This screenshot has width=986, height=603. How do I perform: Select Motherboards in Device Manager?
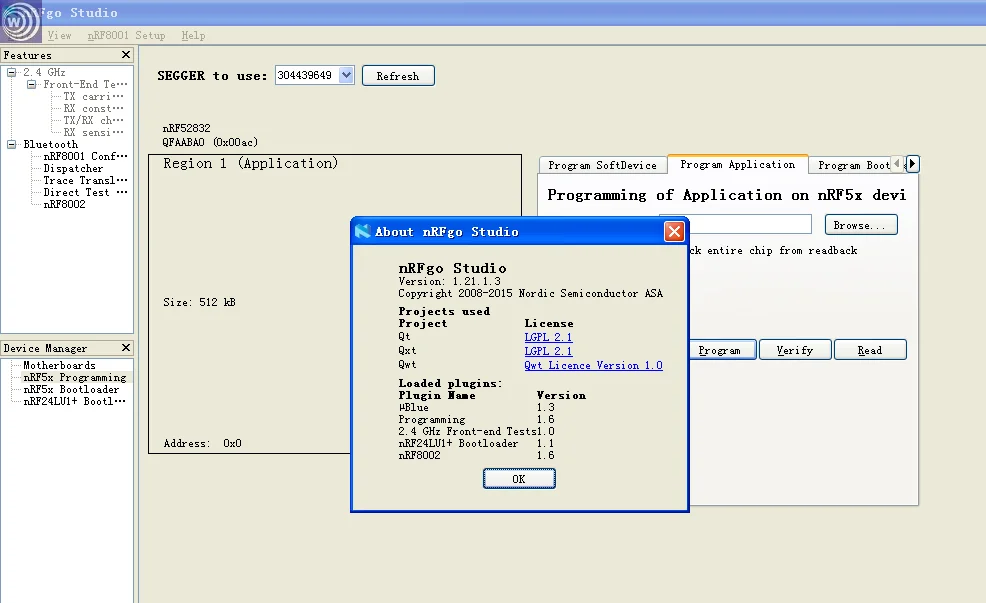59,365
